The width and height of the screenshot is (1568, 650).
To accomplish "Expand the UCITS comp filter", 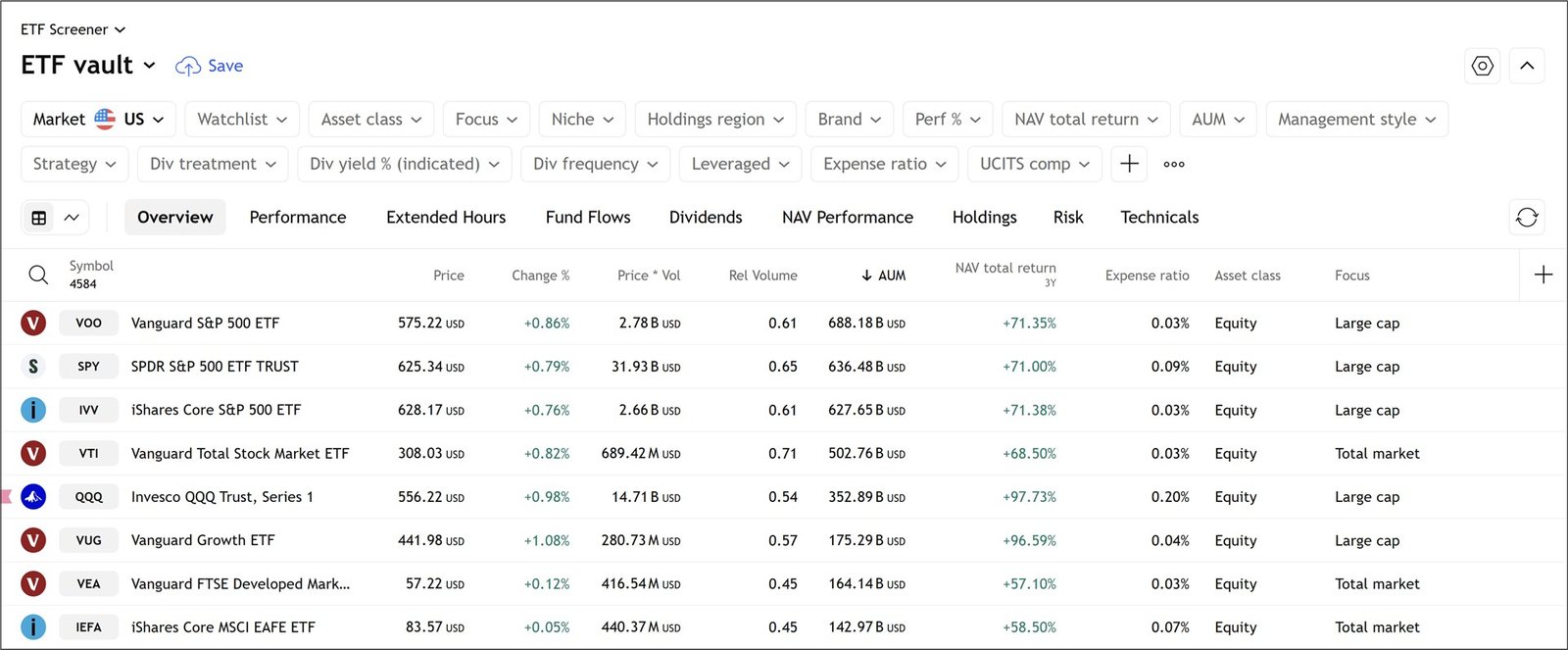I will [1035, 164].
